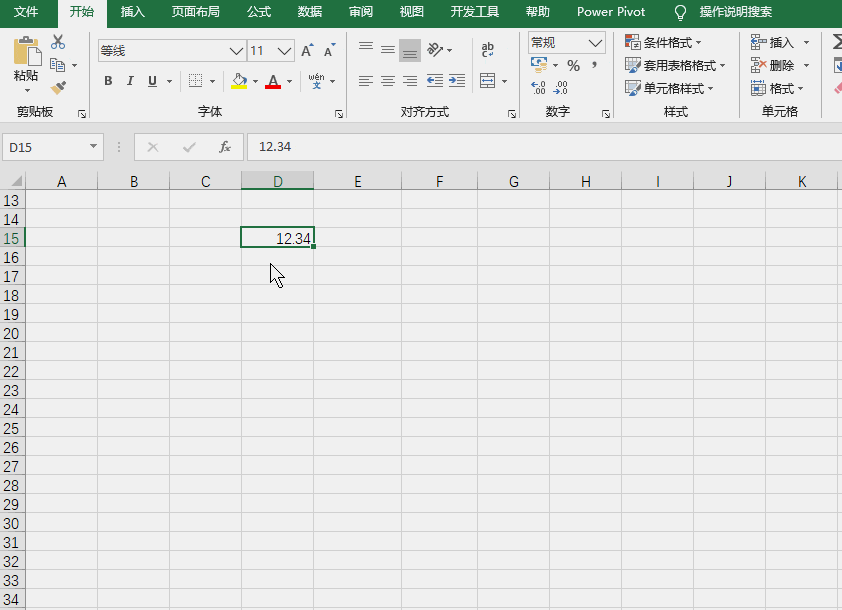
Task: Toggle Italic formatting
Action: pos(130,81)
